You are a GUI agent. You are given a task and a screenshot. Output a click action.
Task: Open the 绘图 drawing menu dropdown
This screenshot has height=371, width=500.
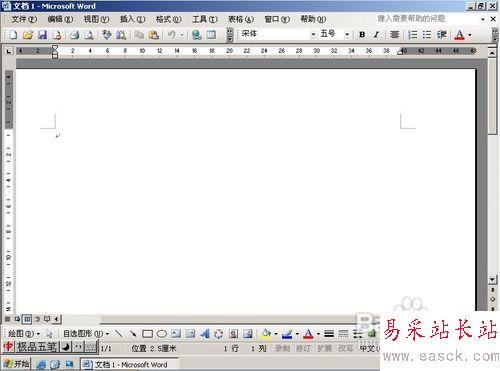click(x=23, y=333)
